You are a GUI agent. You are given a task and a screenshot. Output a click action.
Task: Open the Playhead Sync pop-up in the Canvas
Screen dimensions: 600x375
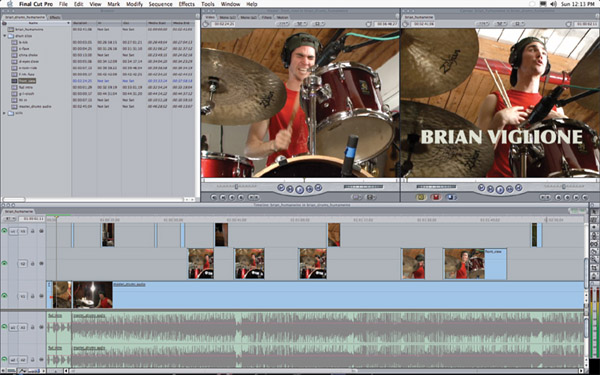point(501,24)
